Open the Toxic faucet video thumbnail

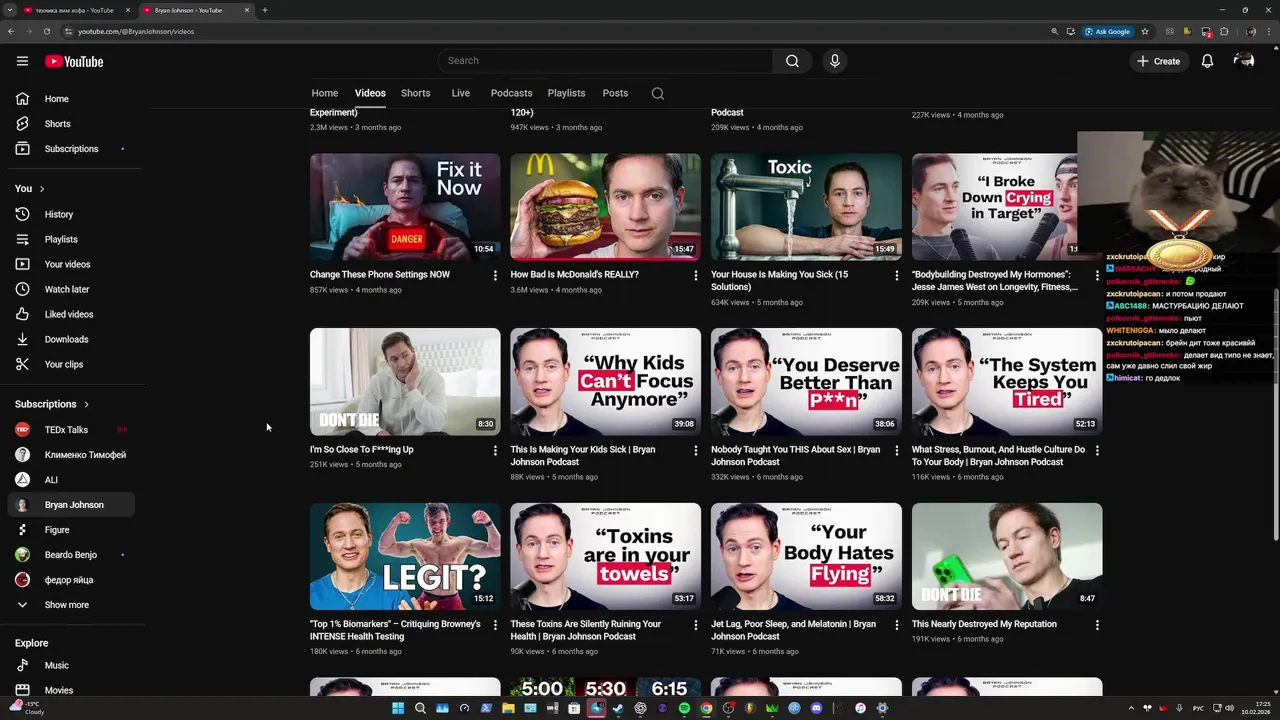pyautogui.click(x=806, y=207)
